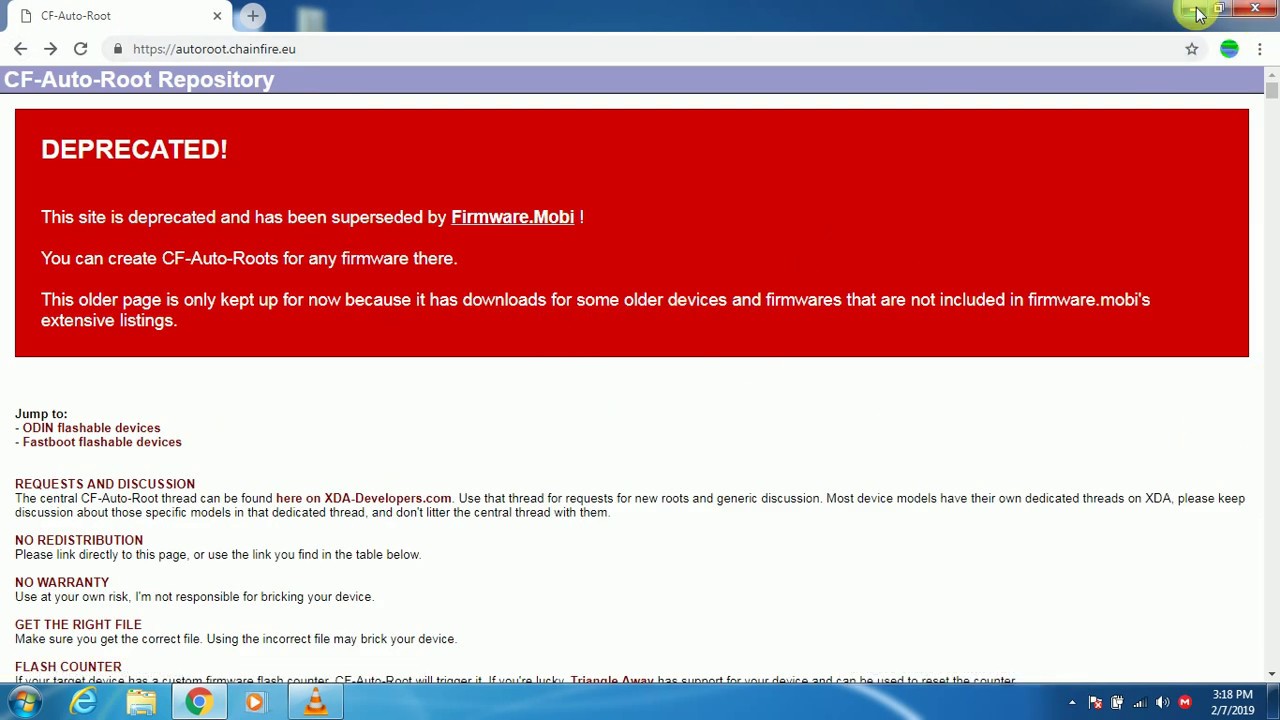Restore down the Chrome window
Screen dimensions: 1280x720
1219,9
